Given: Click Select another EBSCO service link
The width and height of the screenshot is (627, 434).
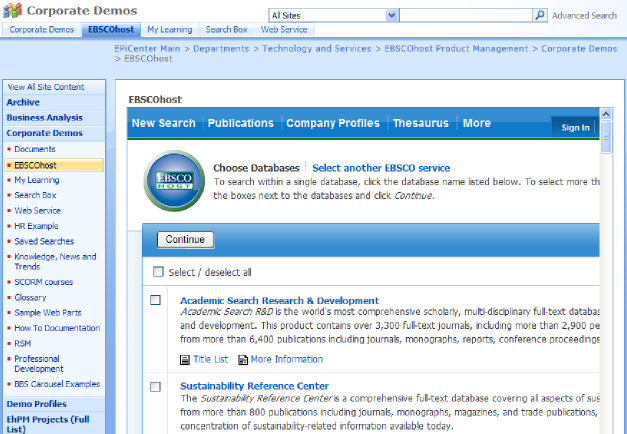Looking at the screenshot, I should pyautogui.click(x=381, y=168).
